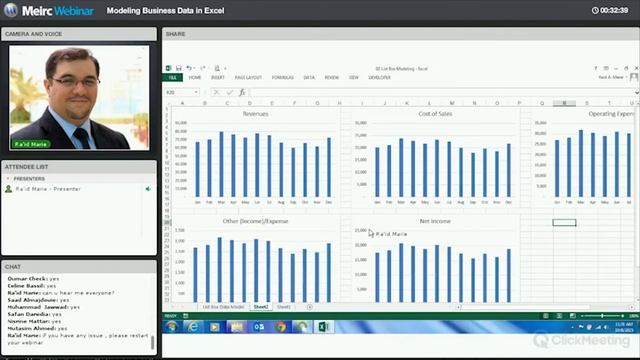The image size is (640, 360).
Task: Select the Net Income chart
Action: [435, 259]
